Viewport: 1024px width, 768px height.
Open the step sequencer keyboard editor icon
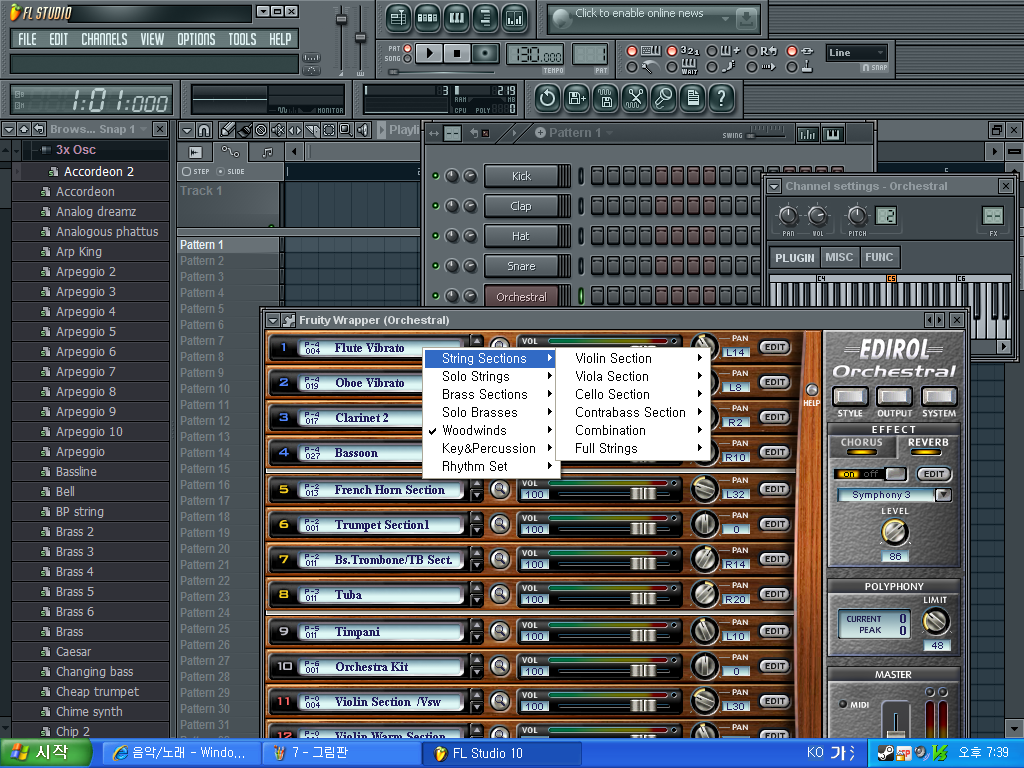(833, 134)
